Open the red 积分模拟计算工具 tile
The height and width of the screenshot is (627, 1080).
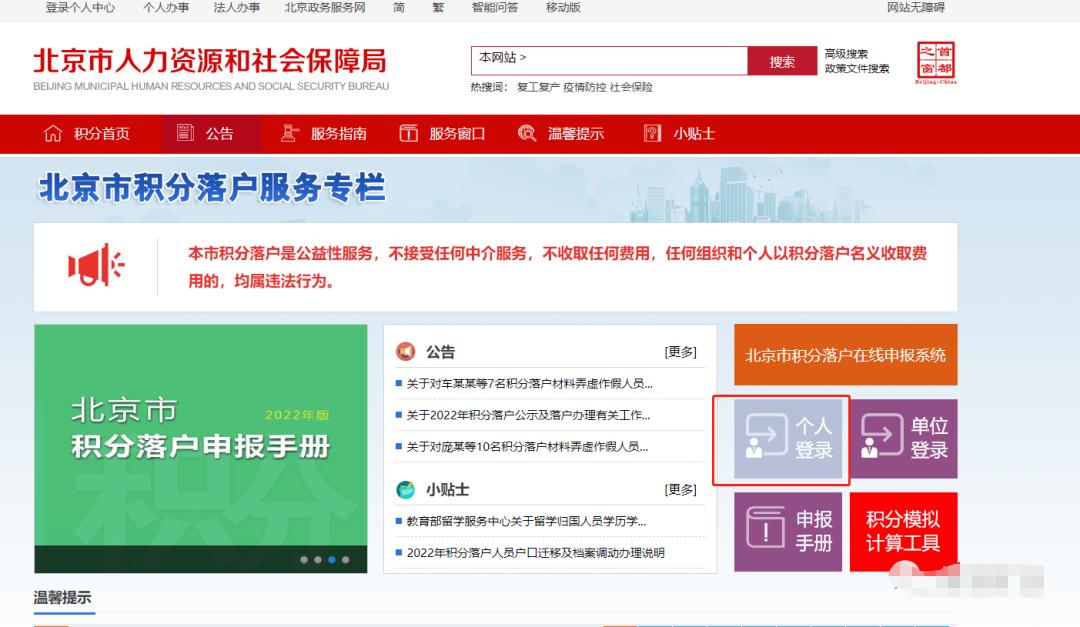click(x=904, y=531)
